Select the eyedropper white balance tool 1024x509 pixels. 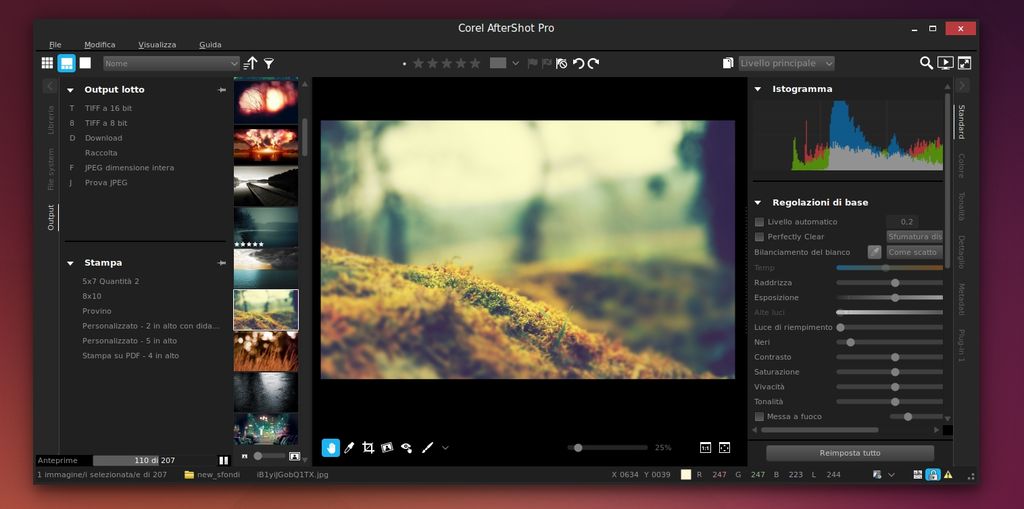(x=349, y=448)
